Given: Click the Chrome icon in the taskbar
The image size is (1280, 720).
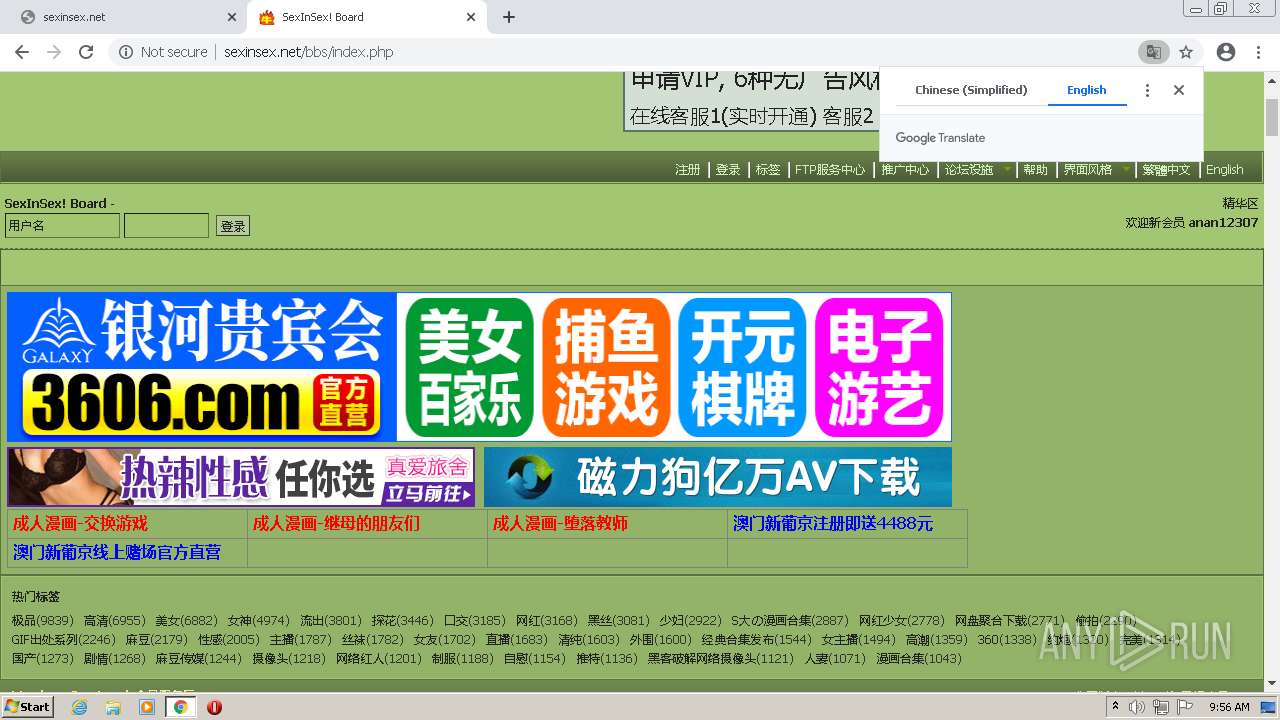Looking at the screenshot, I should tap(181, 707).
